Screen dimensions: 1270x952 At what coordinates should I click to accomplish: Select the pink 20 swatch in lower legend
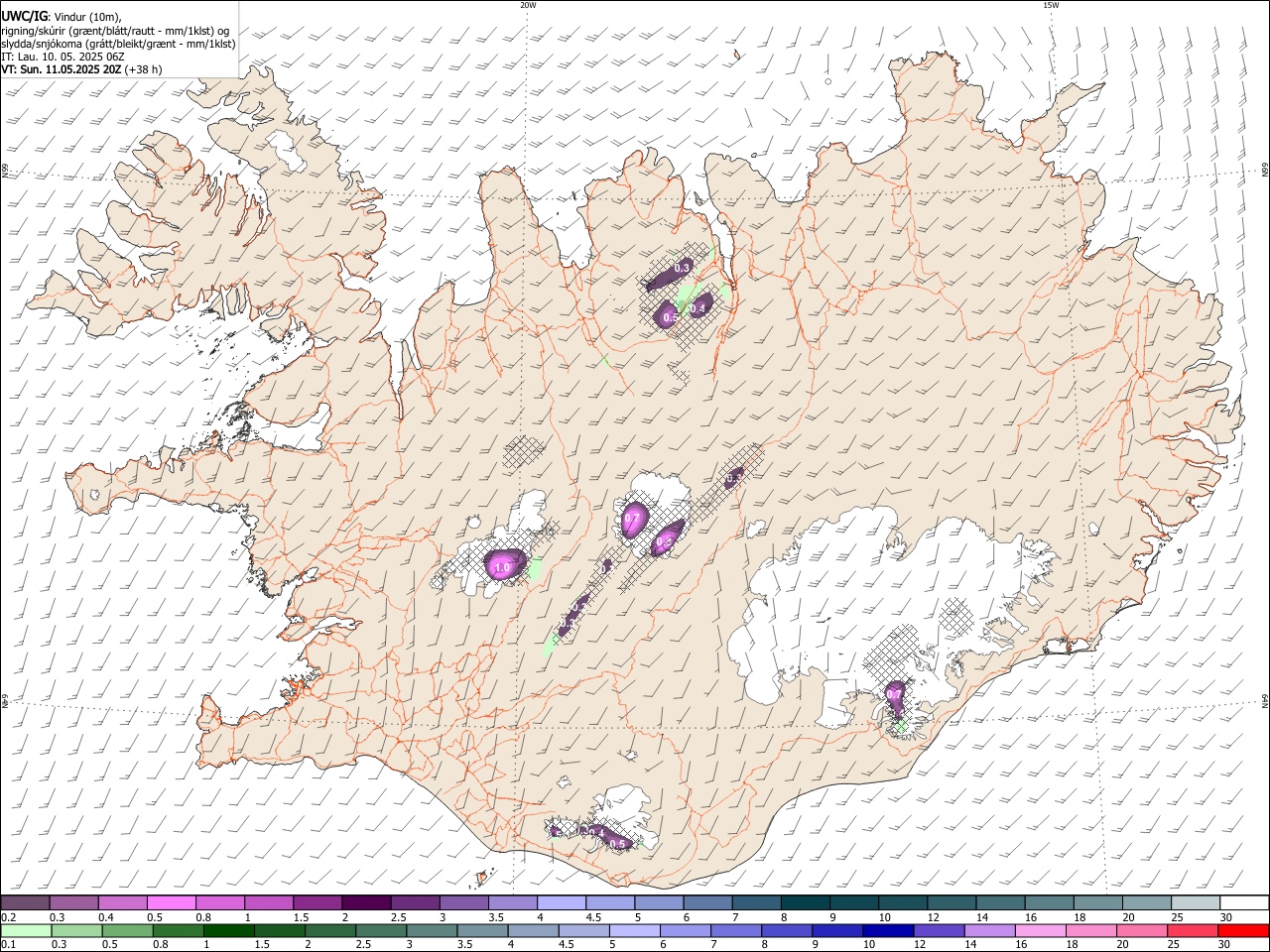point(1142,930)
